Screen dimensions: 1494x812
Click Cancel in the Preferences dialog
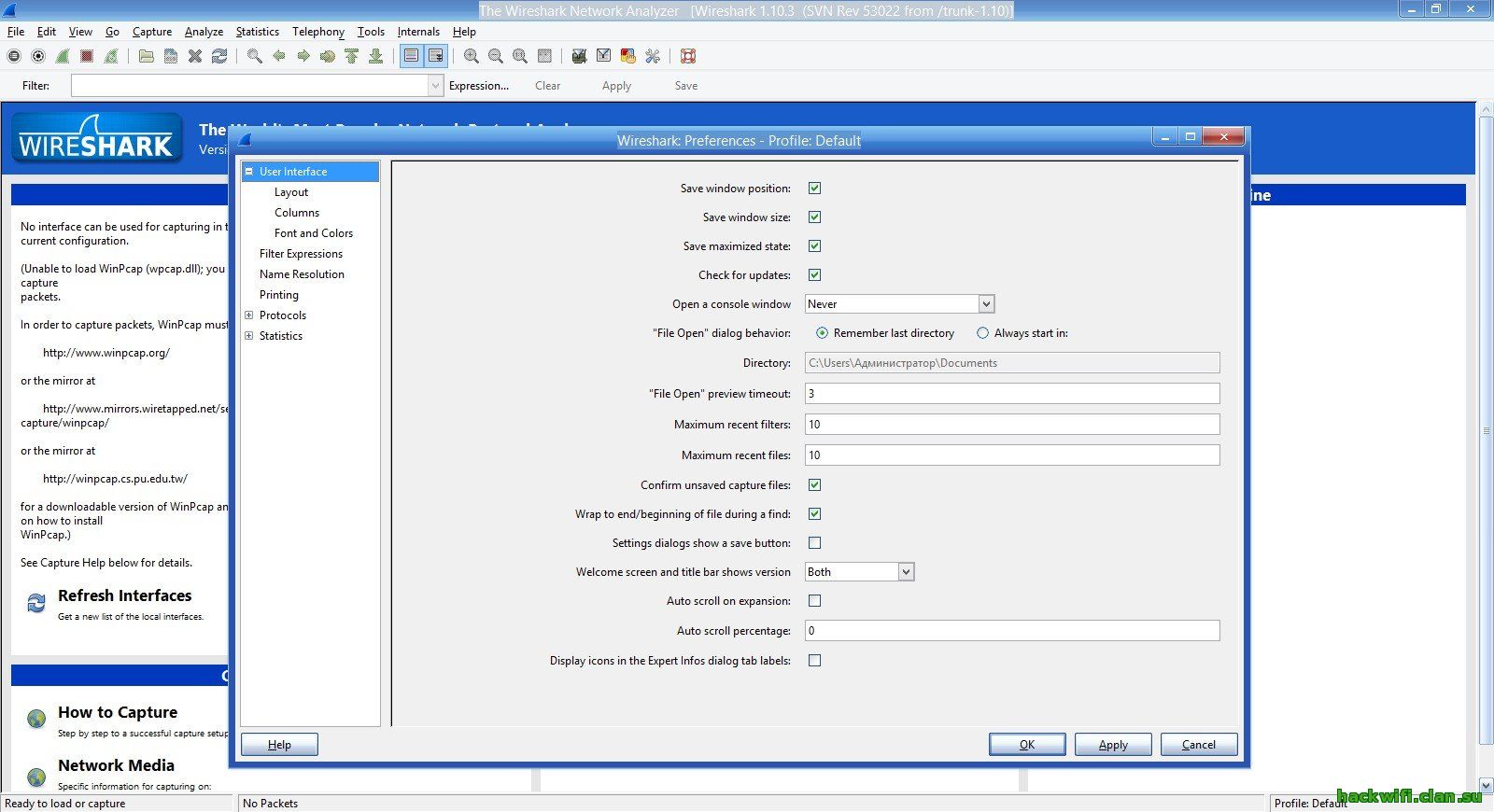[1199, 745]
